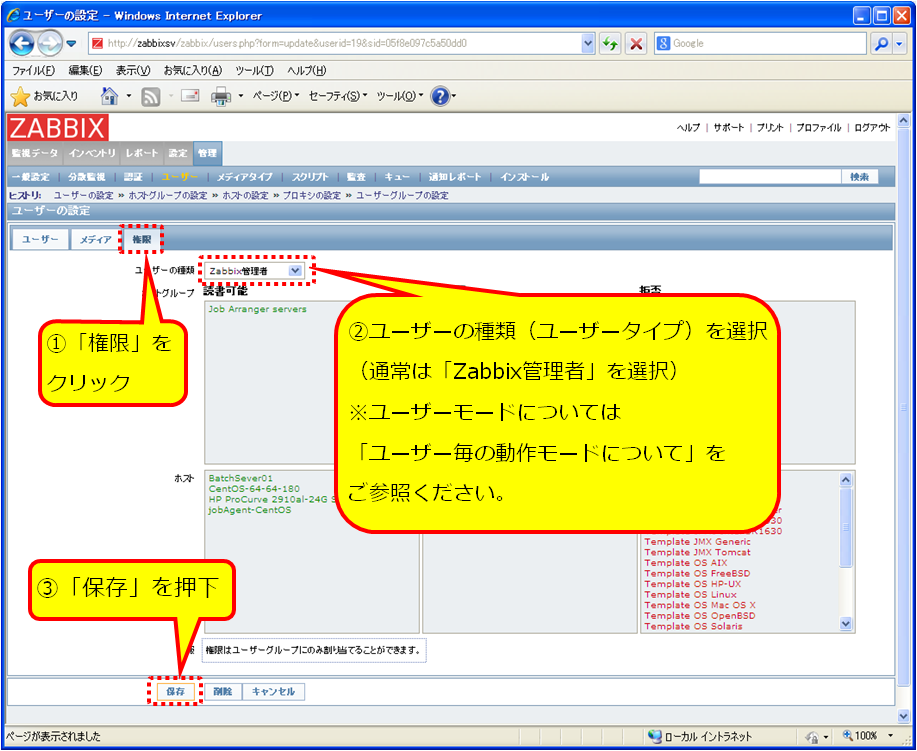Click the read mail envelope icon
The height and width of the screenshot is (751, 917).
(x=190, y=96)
